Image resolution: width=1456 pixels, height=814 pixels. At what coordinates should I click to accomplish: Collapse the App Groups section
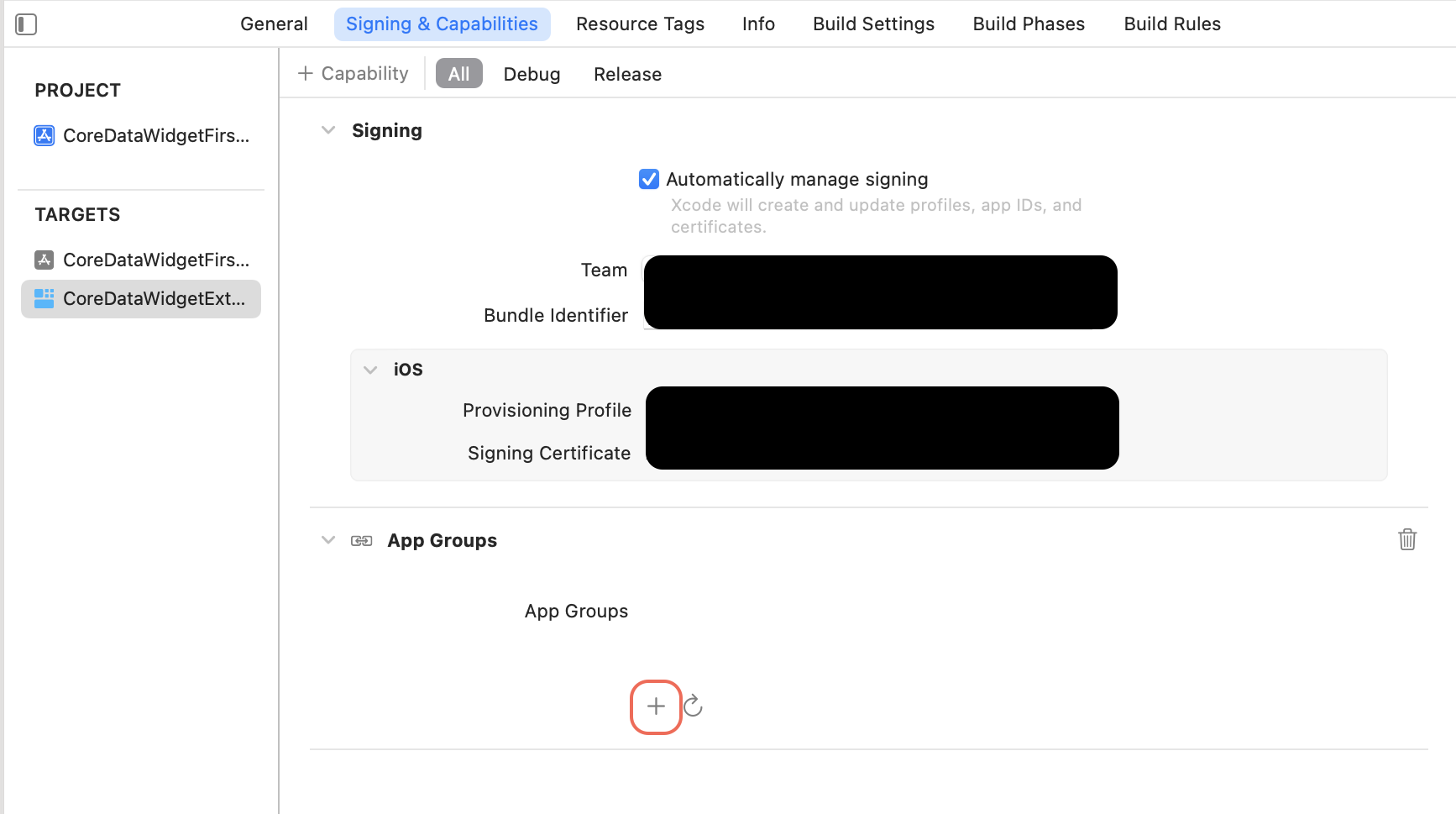[327, 540]
